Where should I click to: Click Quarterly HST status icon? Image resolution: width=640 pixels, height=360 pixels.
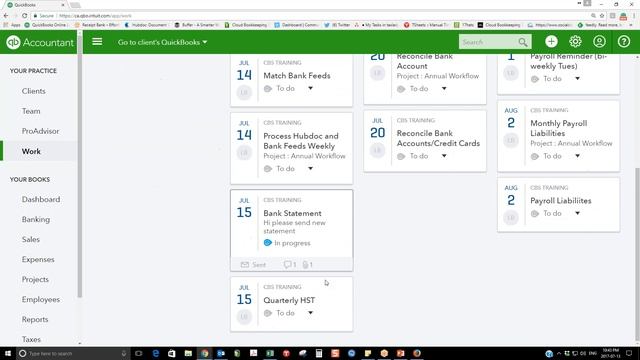(268, 313)
